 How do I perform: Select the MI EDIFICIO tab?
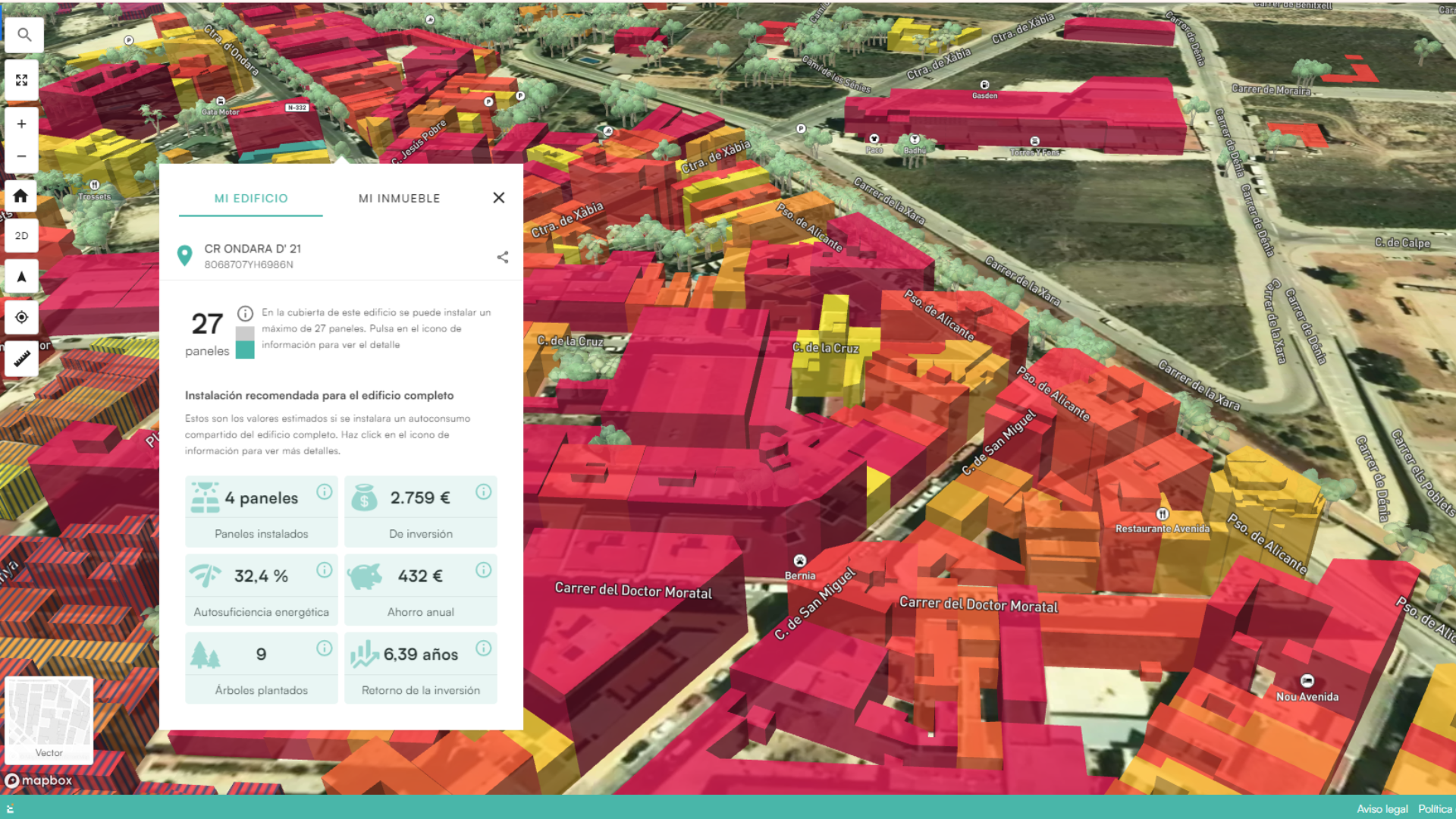pos(251,198)
